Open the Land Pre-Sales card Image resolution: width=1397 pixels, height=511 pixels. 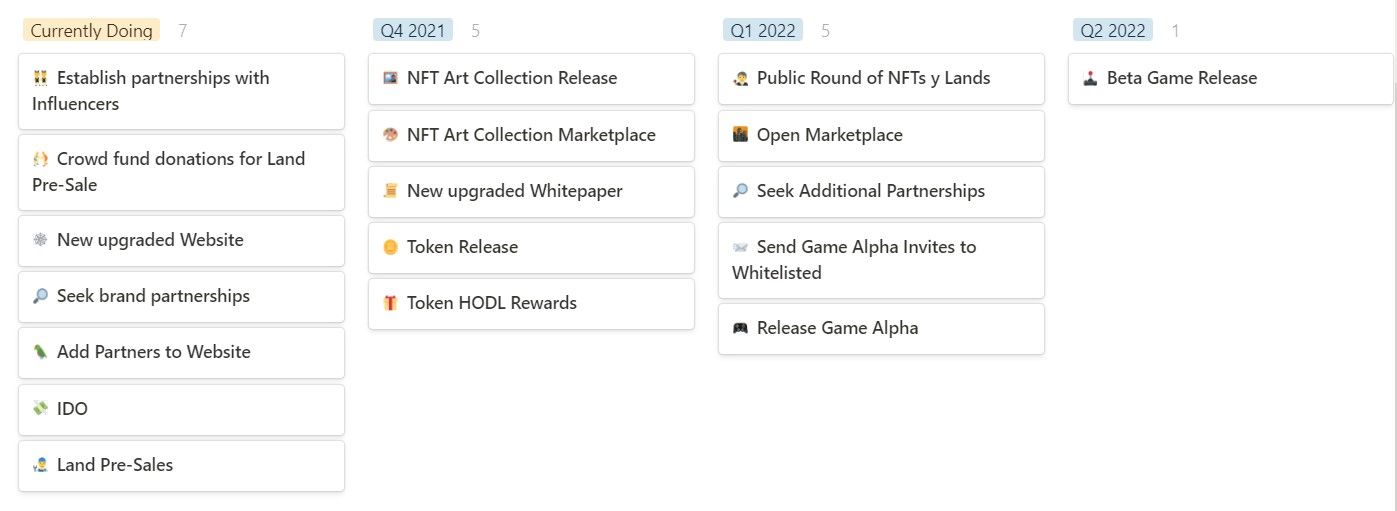coord(181,465)
